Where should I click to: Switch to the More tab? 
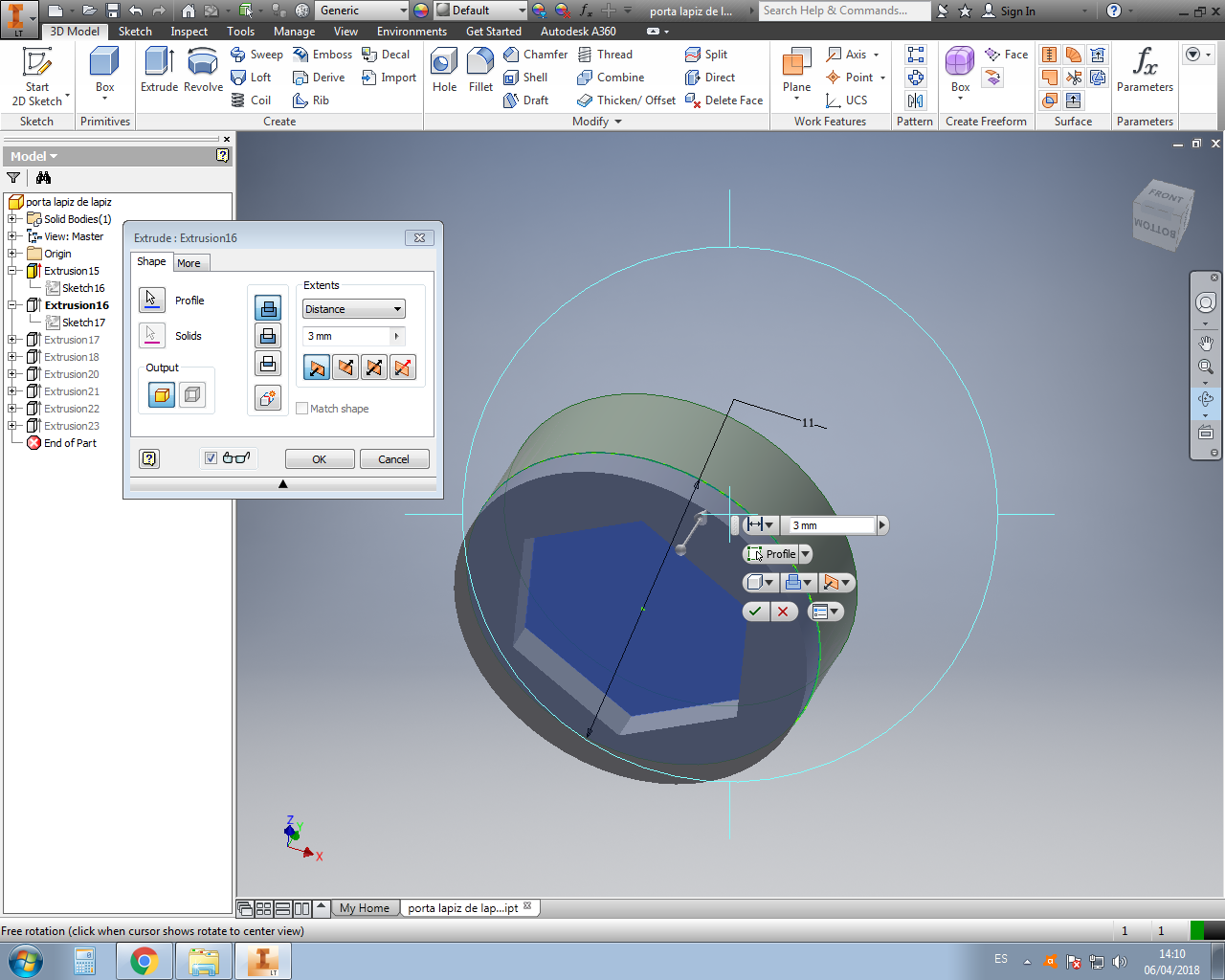tap(189, 263)
